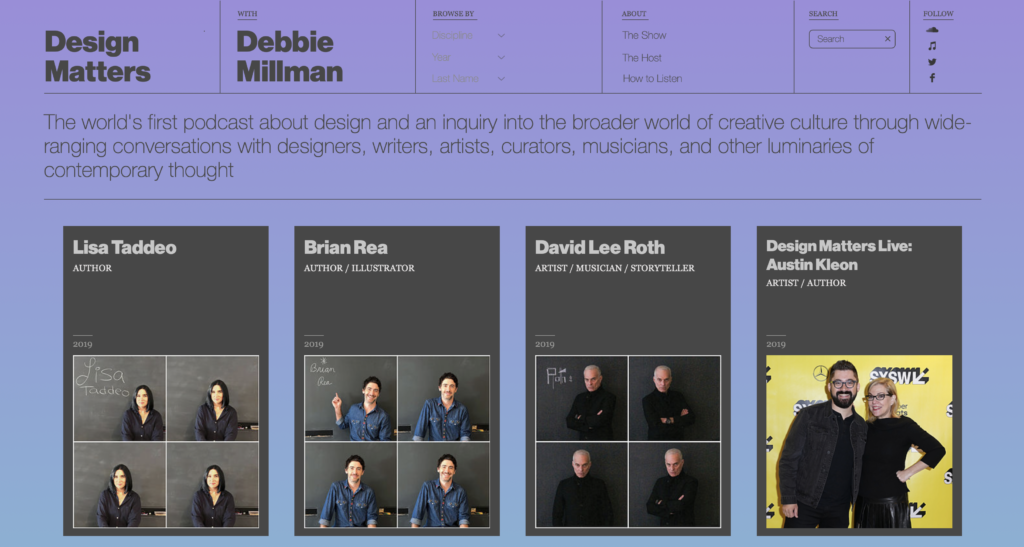1024x547 pixels.
Task: Click the 2019 year on David Lee Roth card
Action: click(545, 344)
